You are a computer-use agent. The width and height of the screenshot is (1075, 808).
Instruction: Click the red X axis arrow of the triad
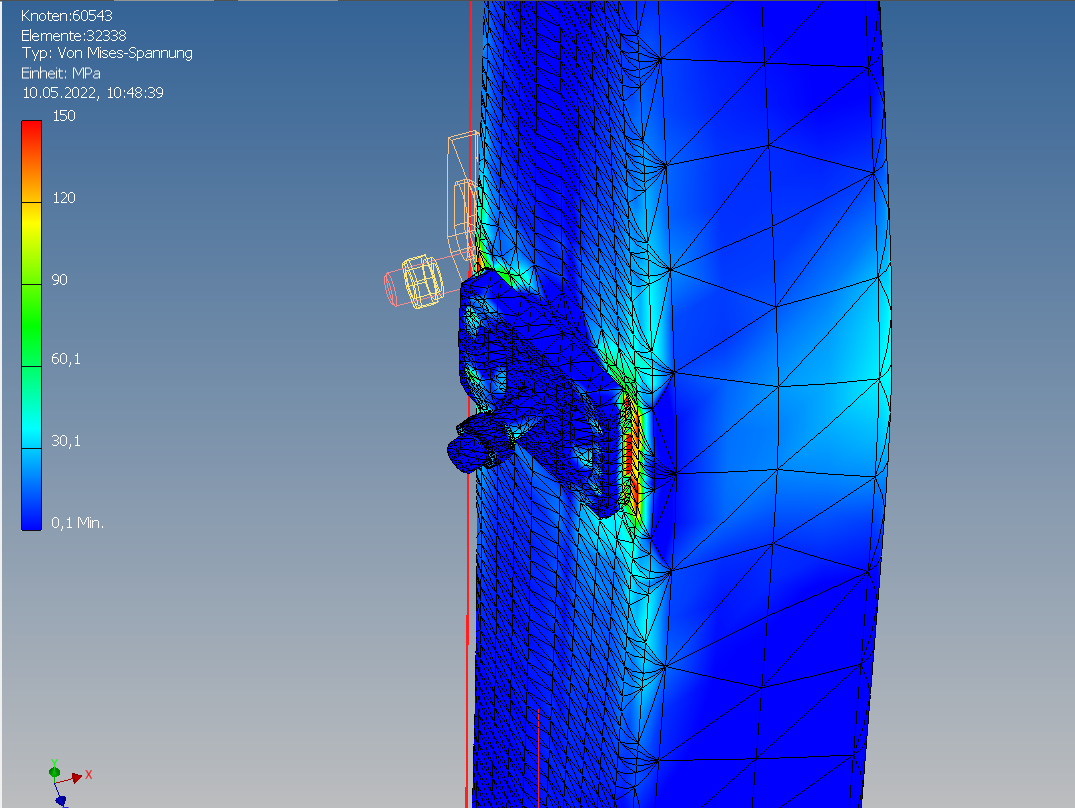(76, 777)
